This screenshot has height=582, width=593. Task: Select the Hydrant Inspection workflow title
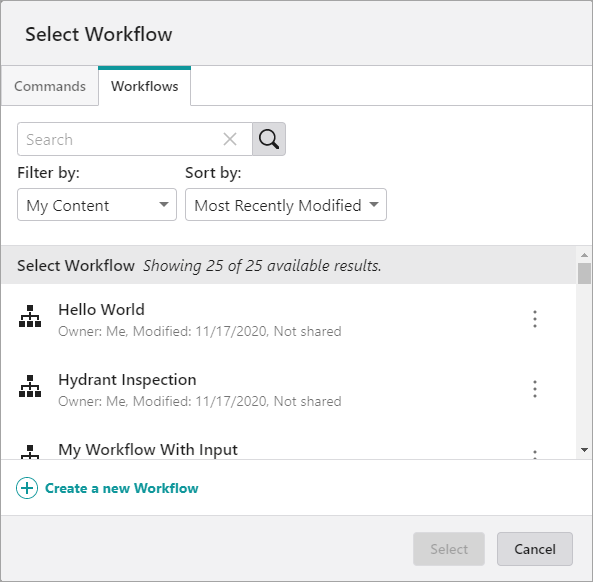[x=127, y=380]
